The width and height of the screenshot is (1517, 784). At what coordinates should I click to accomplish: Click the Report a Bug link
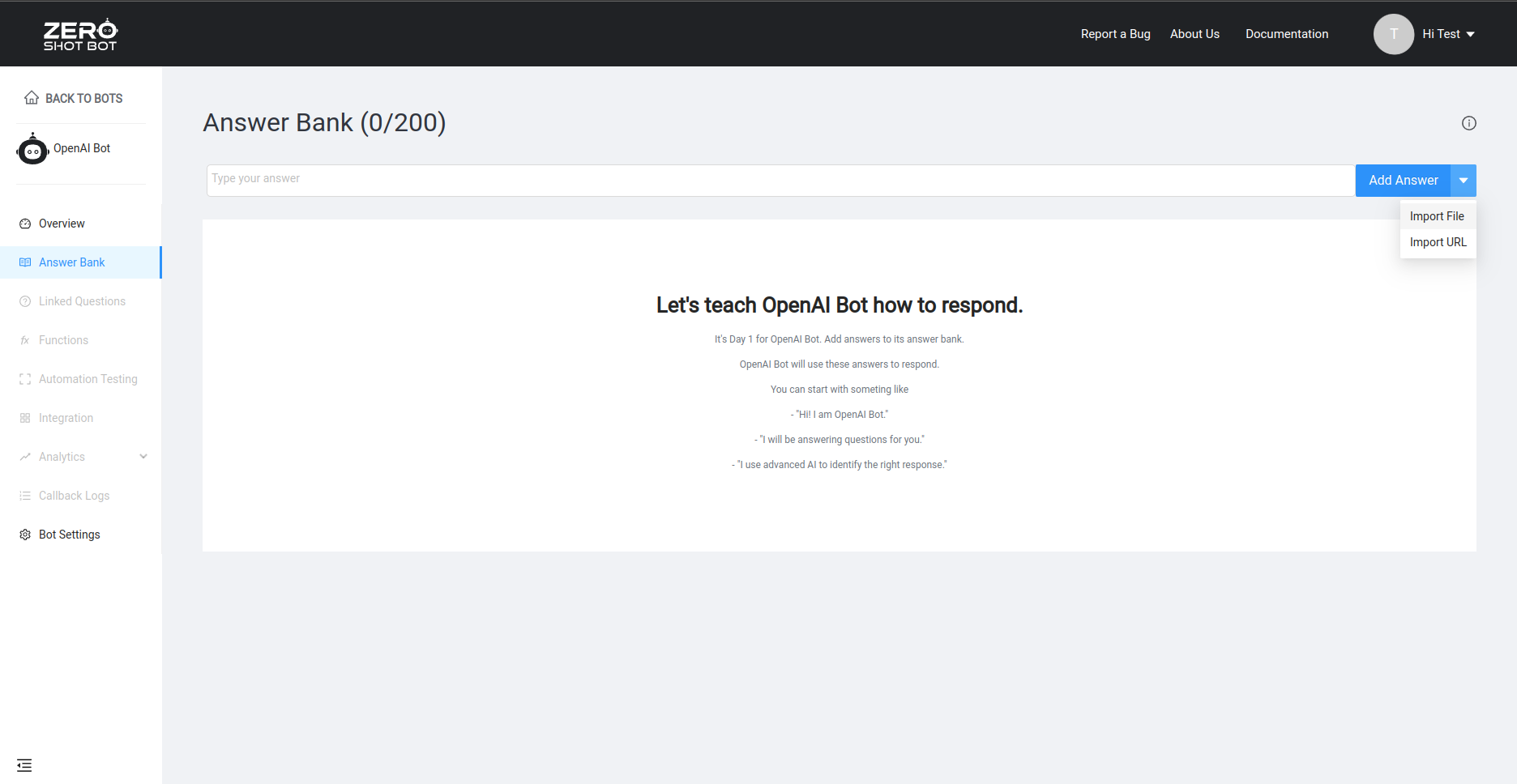coord(1115,34)
